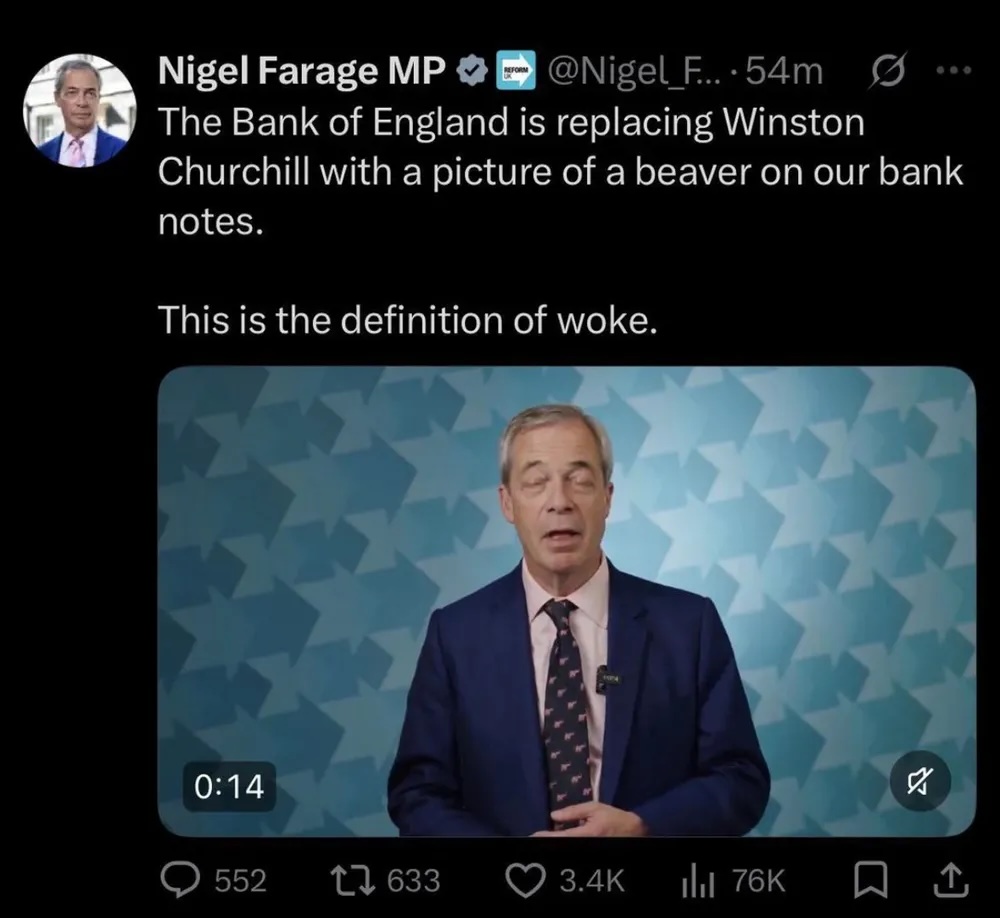Click the 'Nigel Farage MP' display name

[x=303, y=71]
